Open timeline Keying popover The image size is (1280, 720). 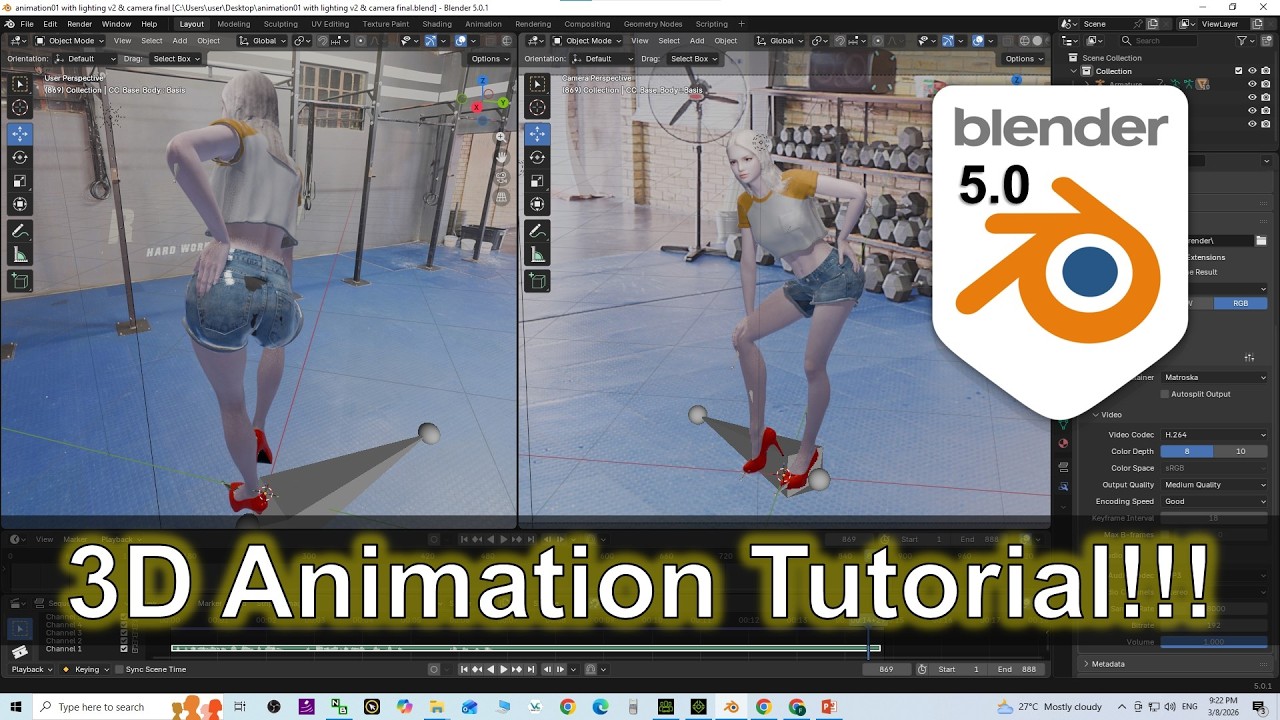click(x=87, y=669)
